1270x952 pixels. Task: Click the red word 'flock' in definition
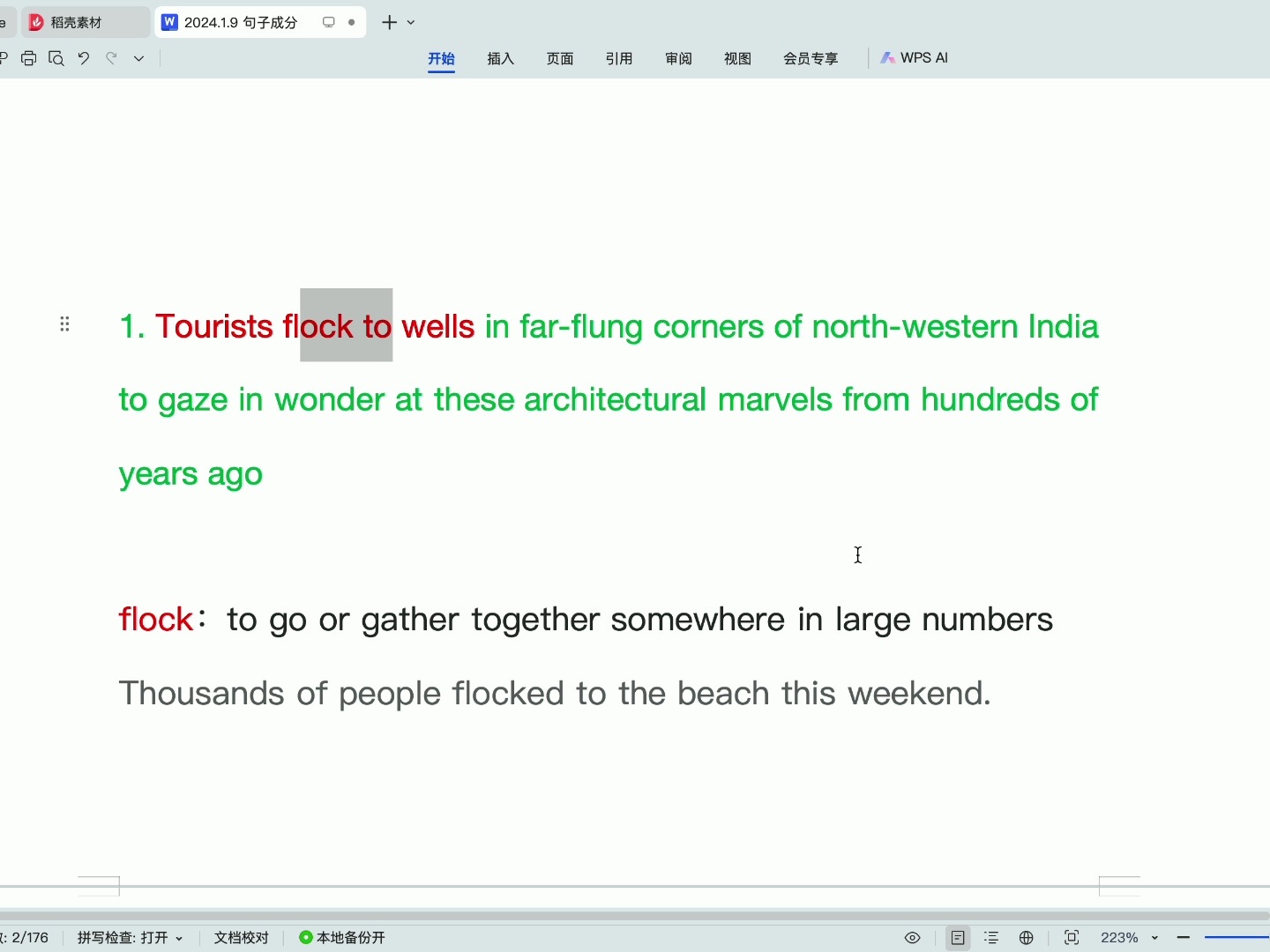156,620
